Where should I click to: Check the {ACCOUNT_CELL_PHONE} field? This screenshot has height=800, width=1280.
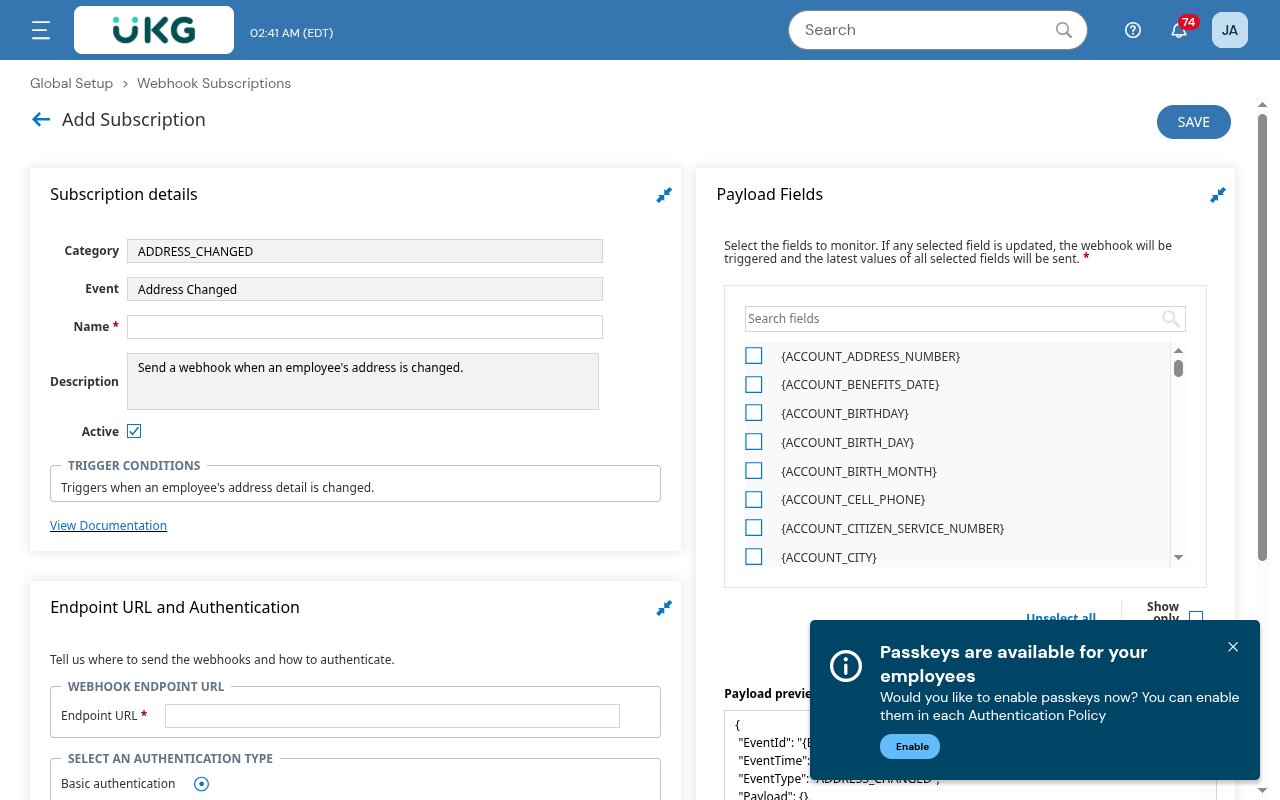click(754, 499)
